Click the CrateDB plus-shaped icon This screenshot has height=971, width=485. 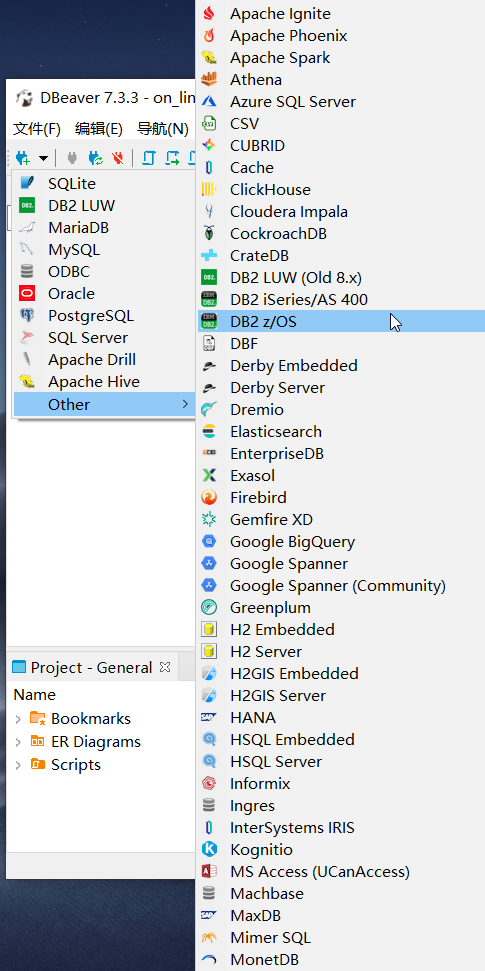[x=209, y=256]
